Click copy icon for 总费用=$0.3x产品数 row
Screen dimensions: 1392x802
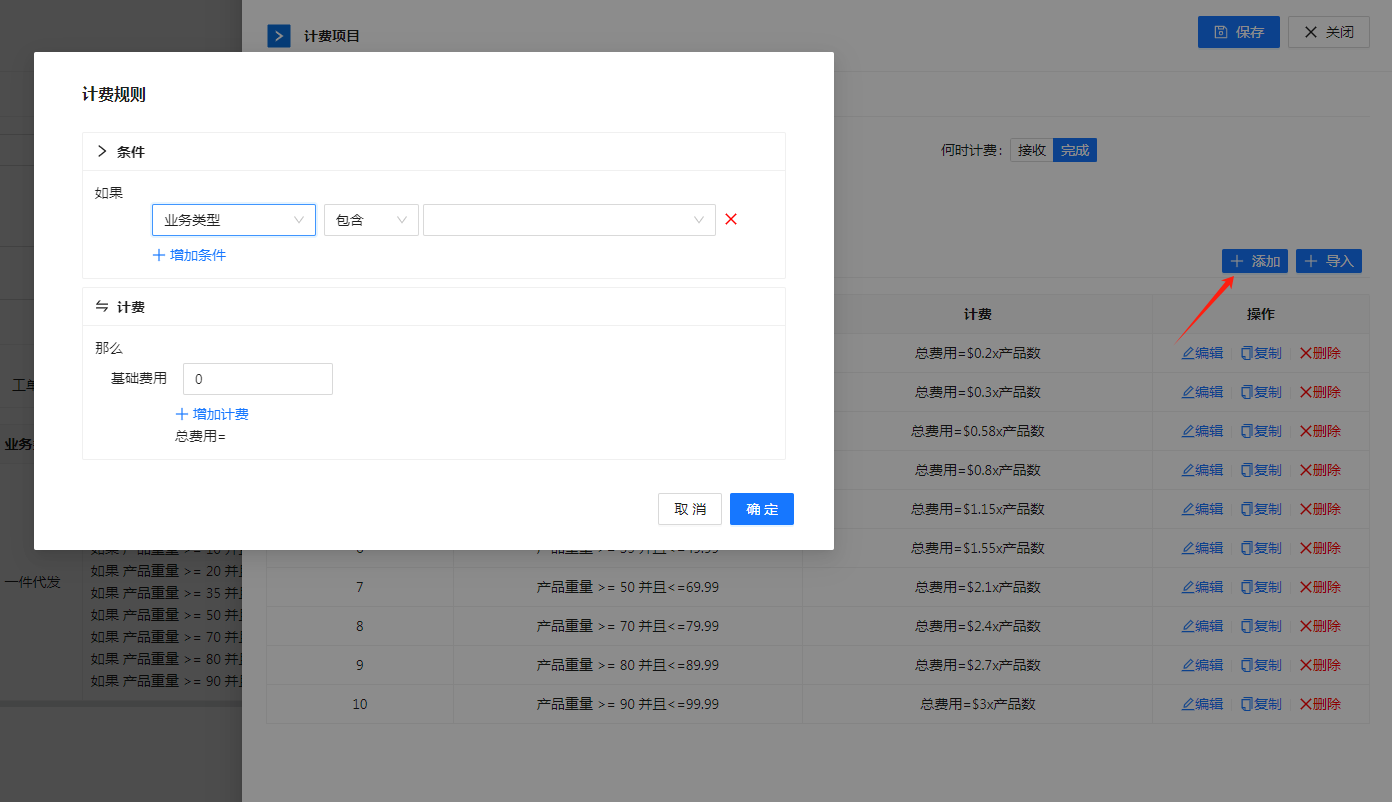coord(1246,392)
